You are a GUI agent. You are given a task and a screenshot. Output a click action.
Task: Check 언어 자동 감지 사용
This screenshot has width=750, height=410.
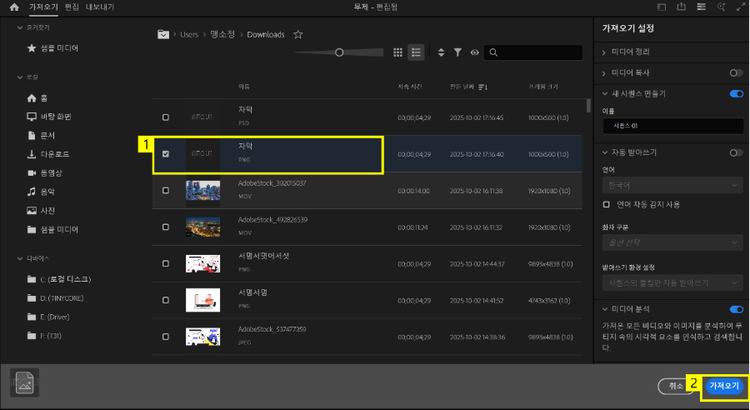(606, 205)
